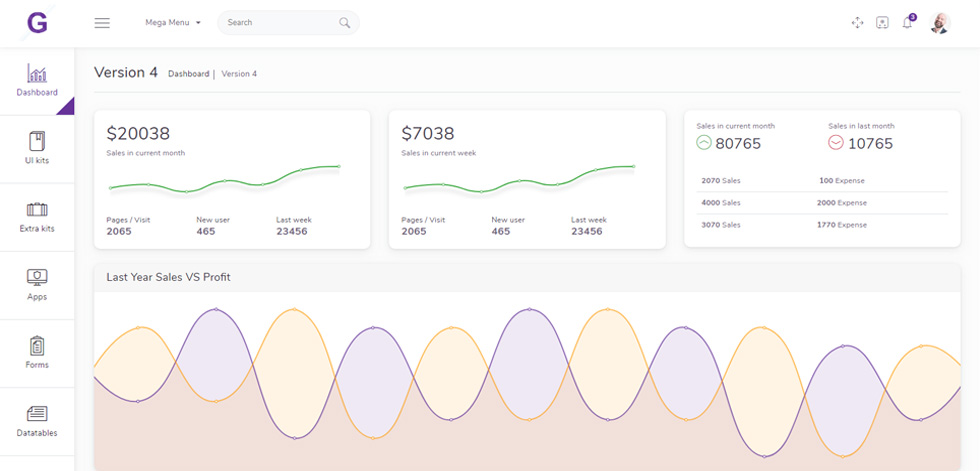Viewport: 980px width, 471px height.
Task: Click the Sales in current week label
Action: 439,153
